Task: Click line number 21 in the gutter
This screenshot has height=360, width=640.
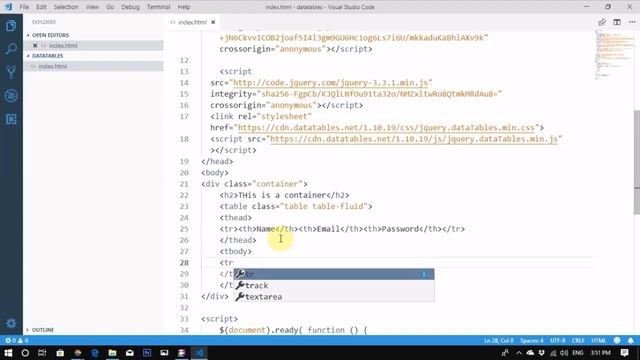Action: [x=184, y=184]
